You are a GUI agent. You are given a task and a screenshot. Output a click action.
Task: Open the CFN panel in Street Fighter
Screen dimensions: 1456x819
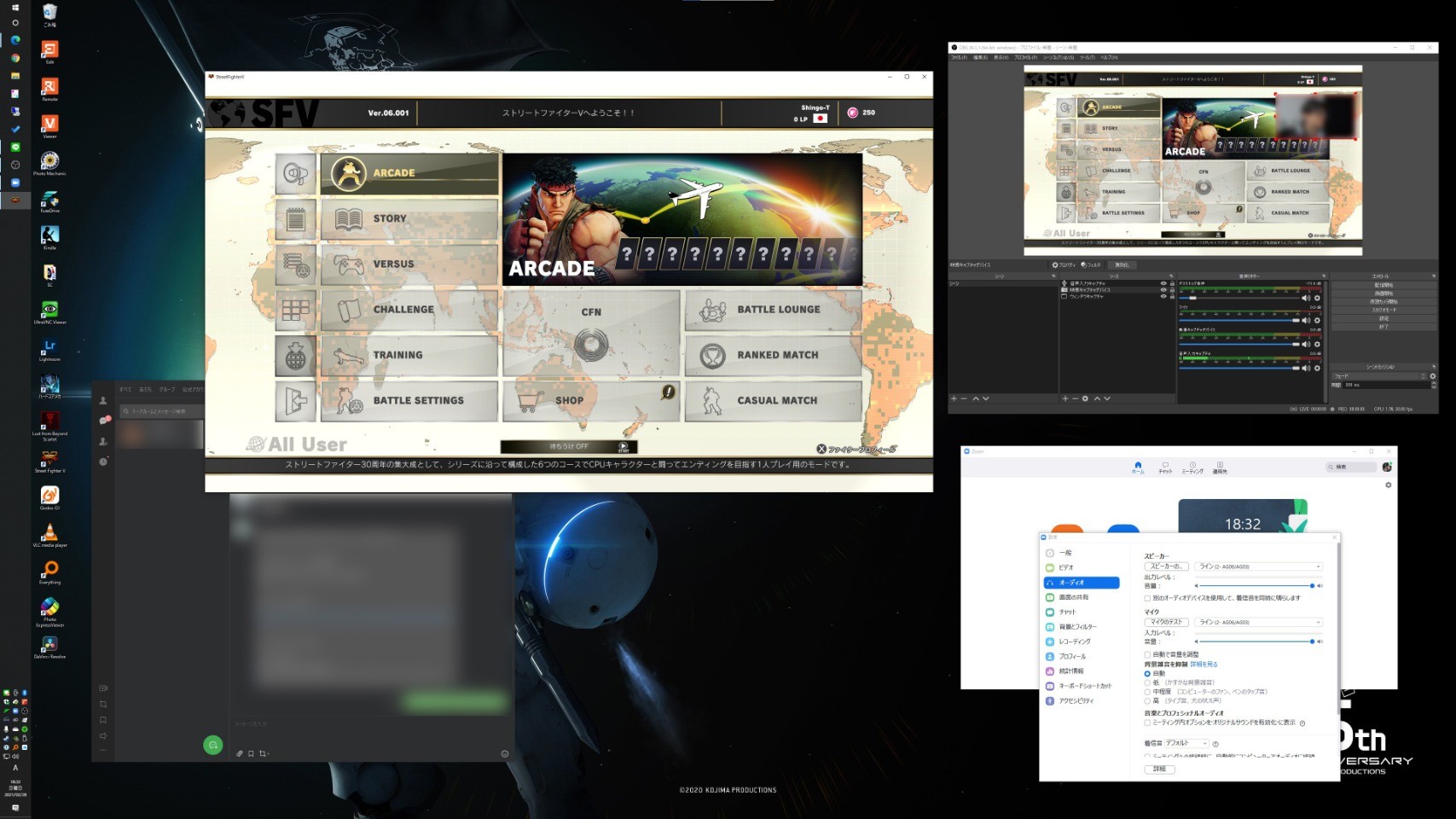point(591,333)
